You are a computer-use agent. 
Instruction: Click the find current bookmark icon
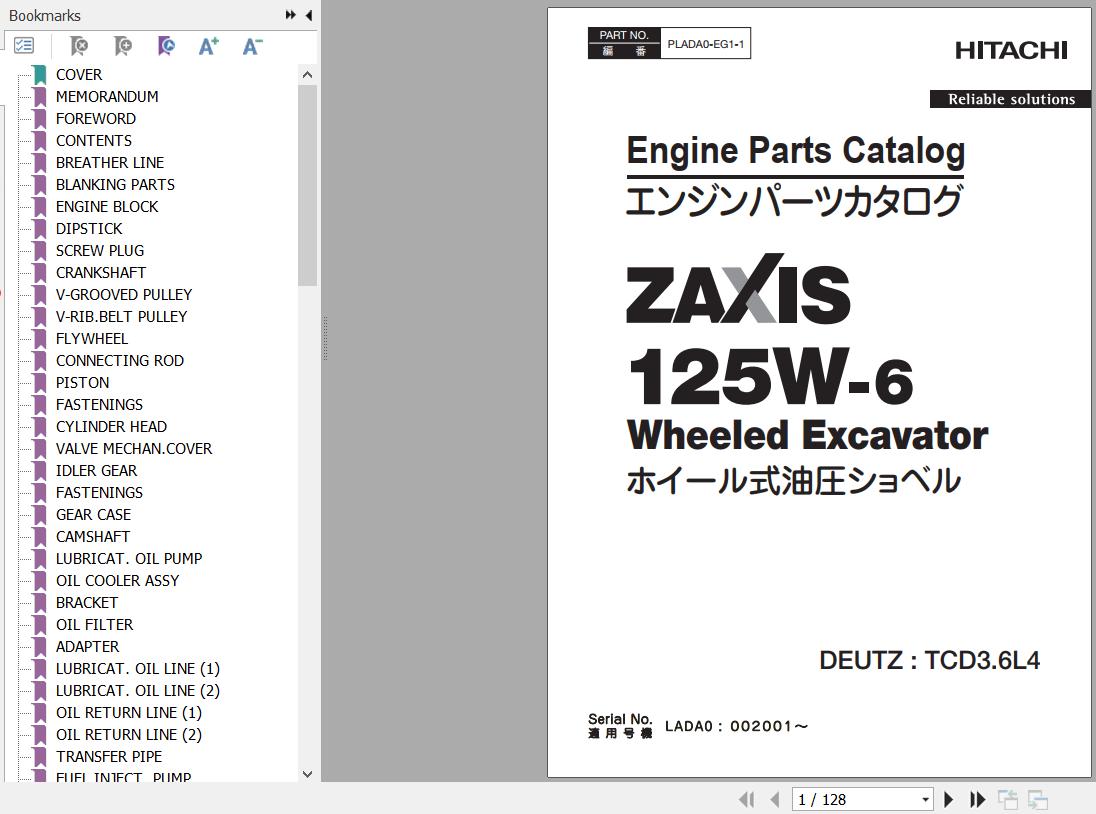166,46
